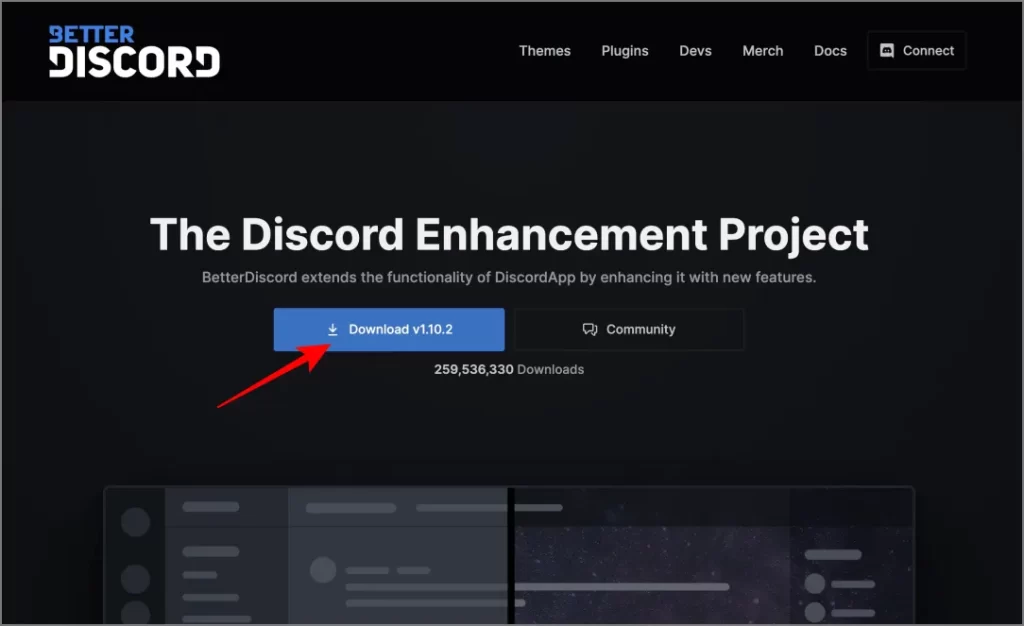Click the member list avatar in preview
This screenshot has height=626, width=1024.
tap(816, 584)
